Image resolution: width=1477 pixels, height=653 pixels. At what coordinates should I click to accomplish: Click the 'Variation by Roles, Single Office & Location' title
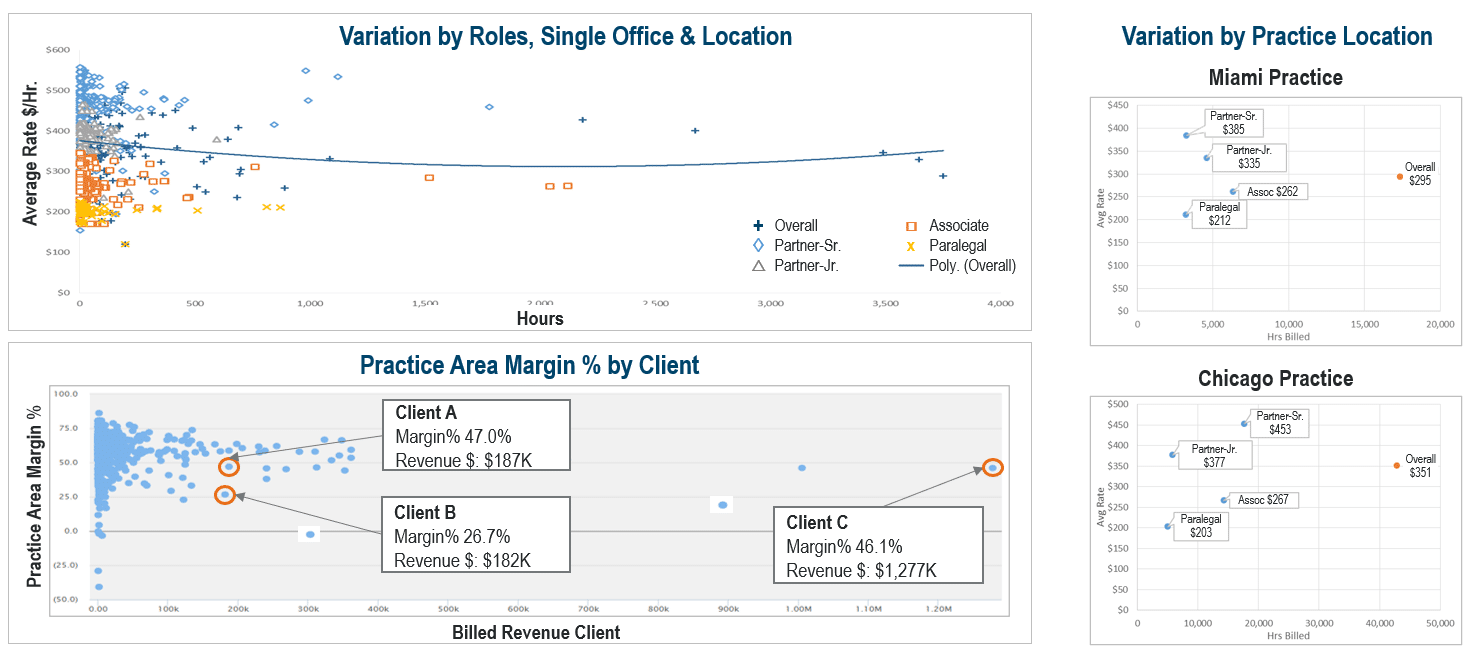tap(566, 37)
